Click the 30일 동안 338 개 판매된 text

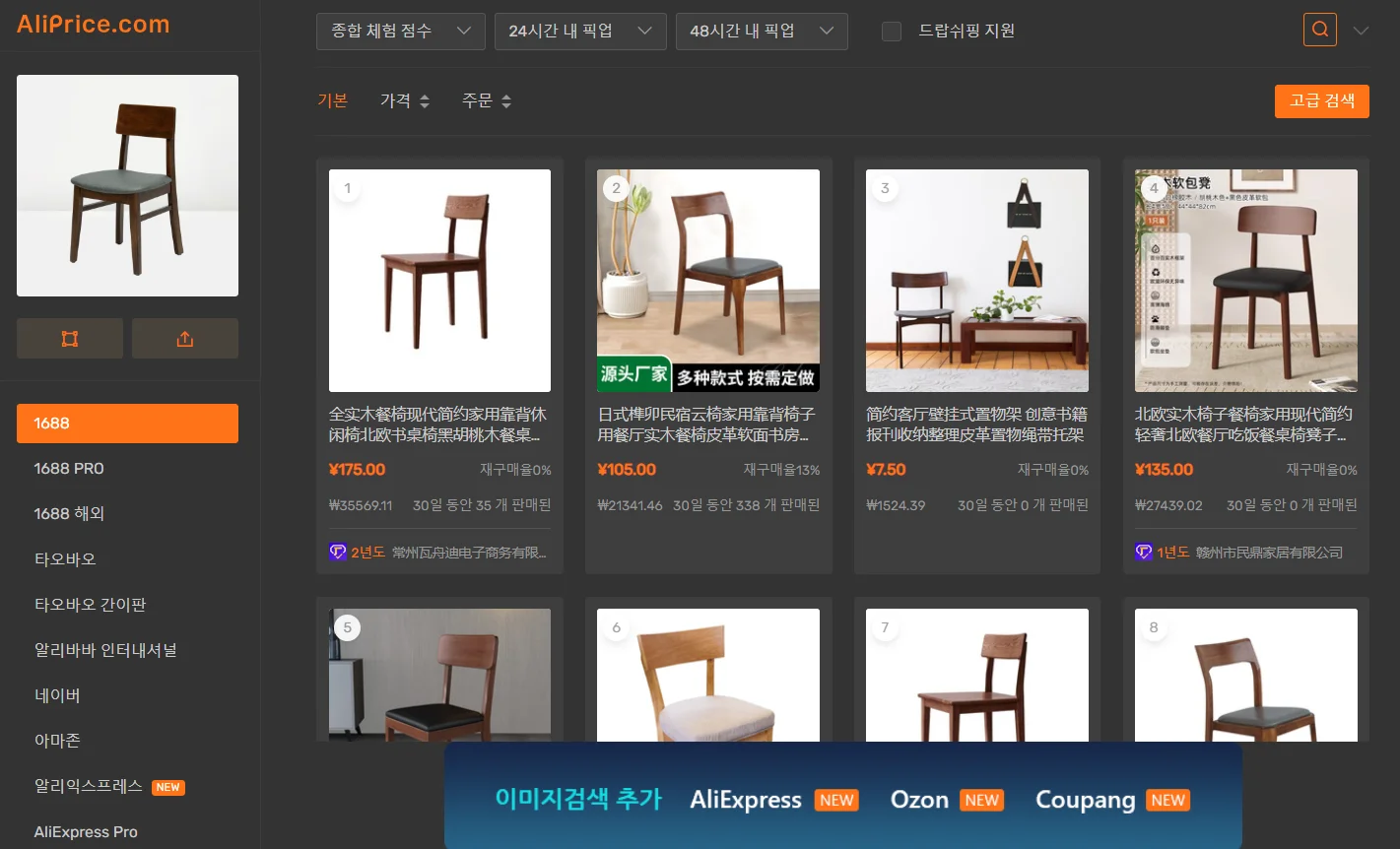[747, 505]
